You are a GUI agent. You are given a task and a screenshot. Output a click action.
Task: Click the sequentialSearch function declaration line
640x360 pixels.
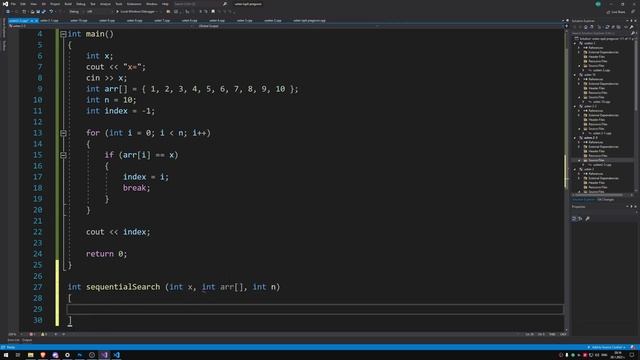click(174, 287)
